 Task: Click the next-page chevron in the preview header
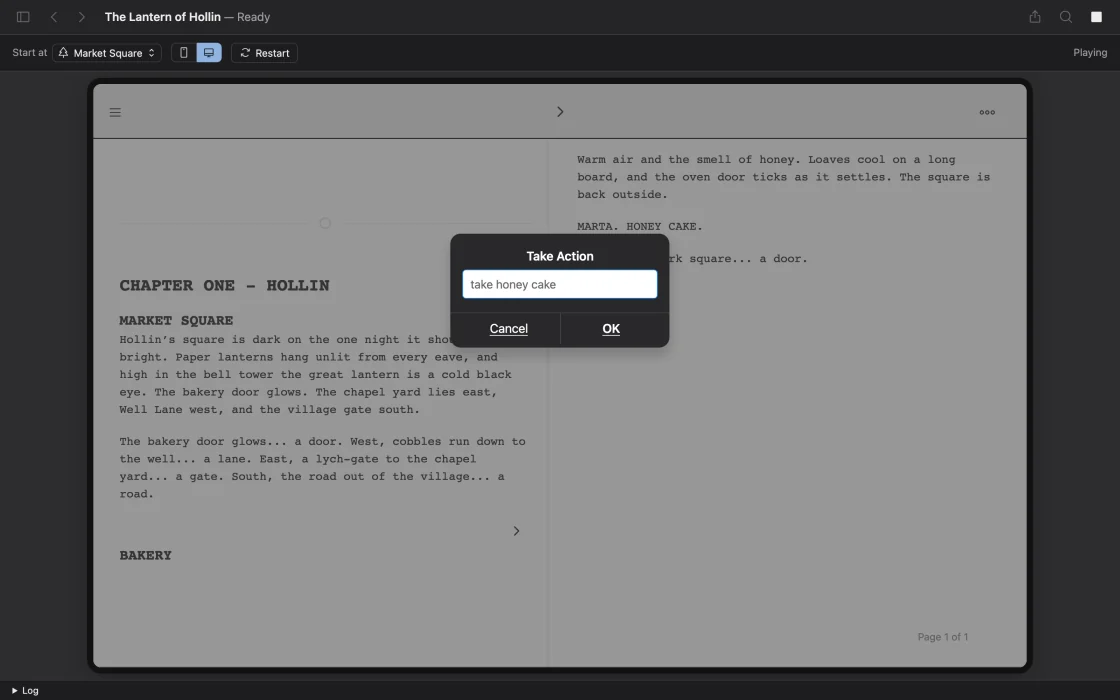coord(560,111)
